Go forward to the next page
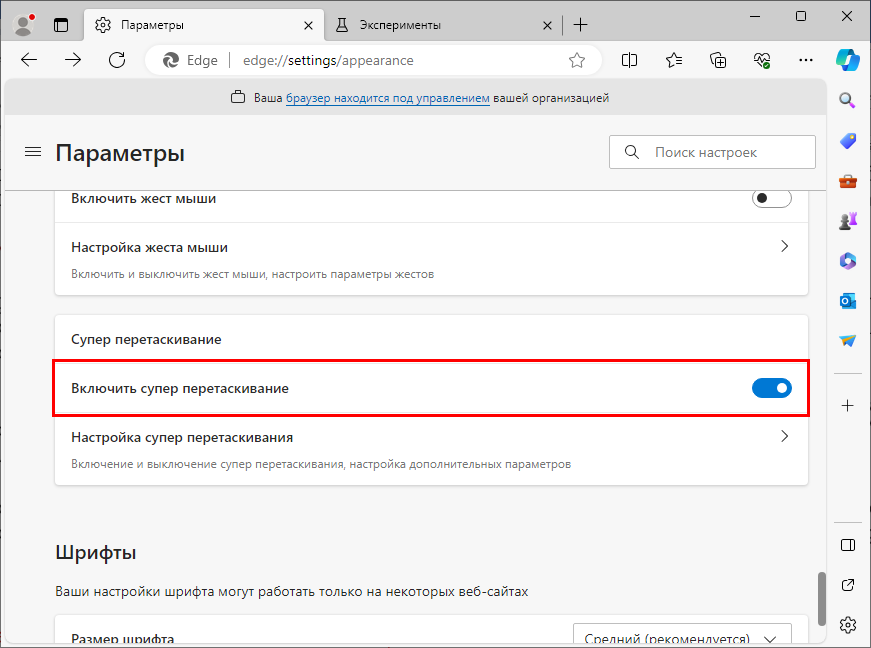Screen dimensions: 871x648 pyautogui.click(x=73, y=60)
